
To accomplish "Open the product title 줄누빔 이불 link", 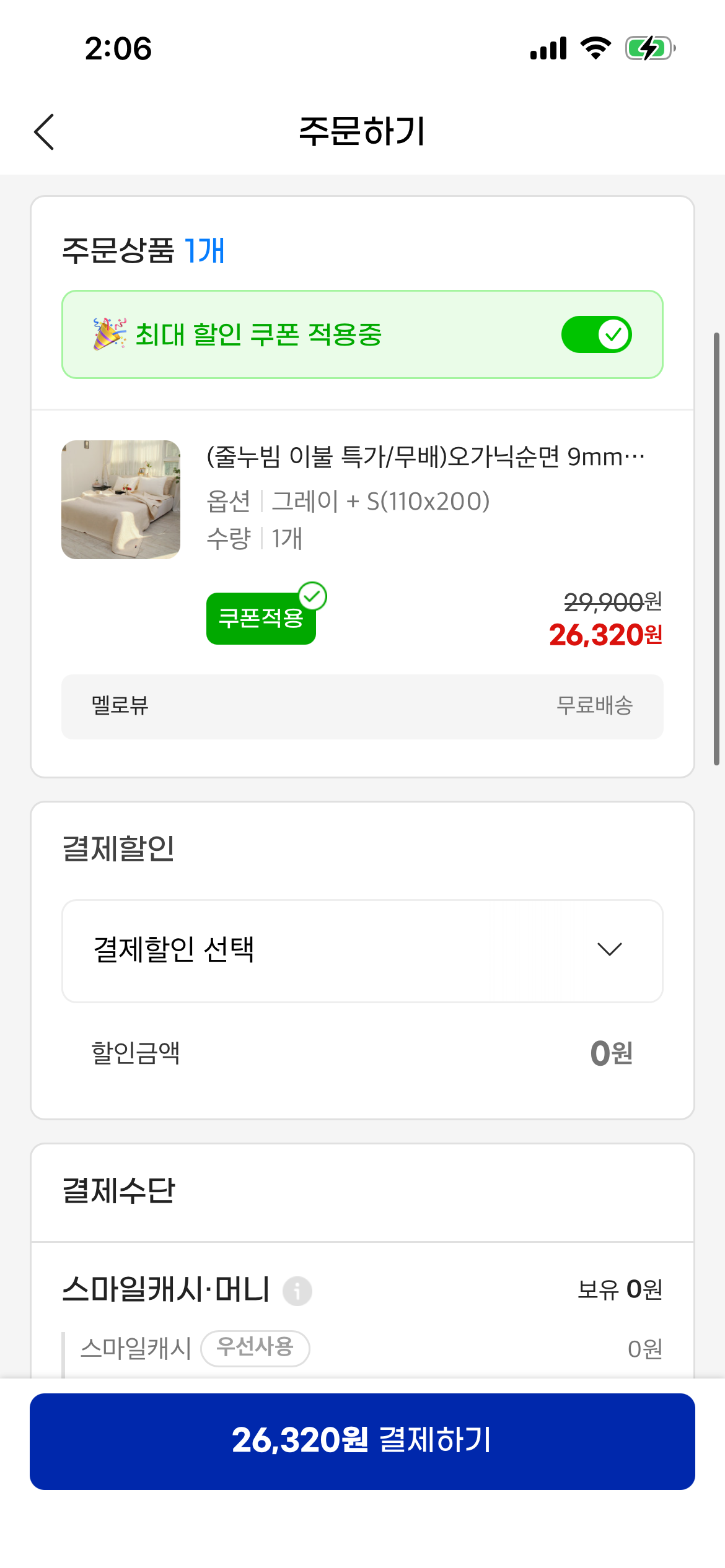I will pos(426,457).
